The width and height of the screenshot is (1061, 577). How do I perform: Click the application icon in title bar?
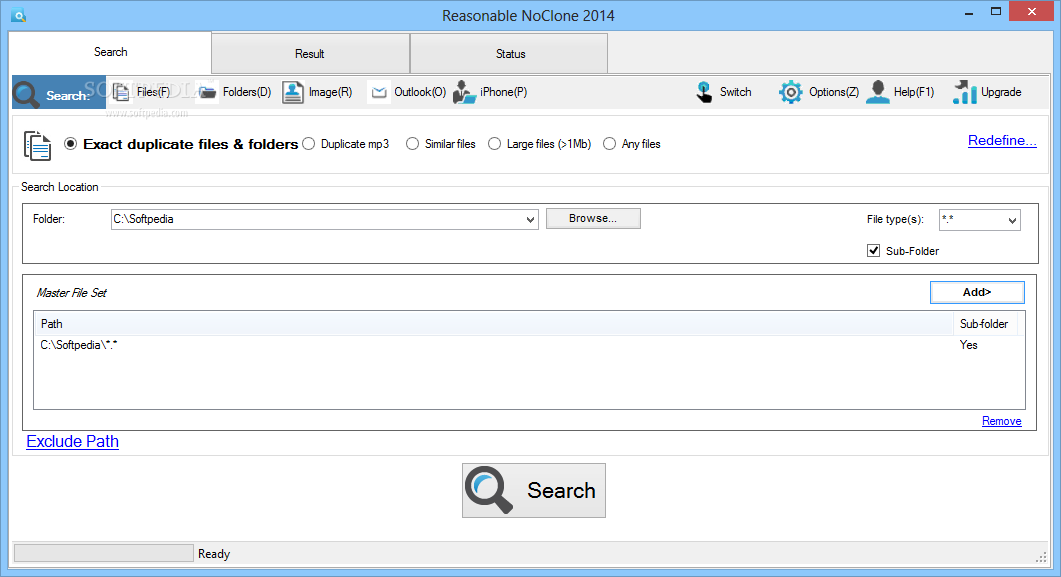point(18,15)
